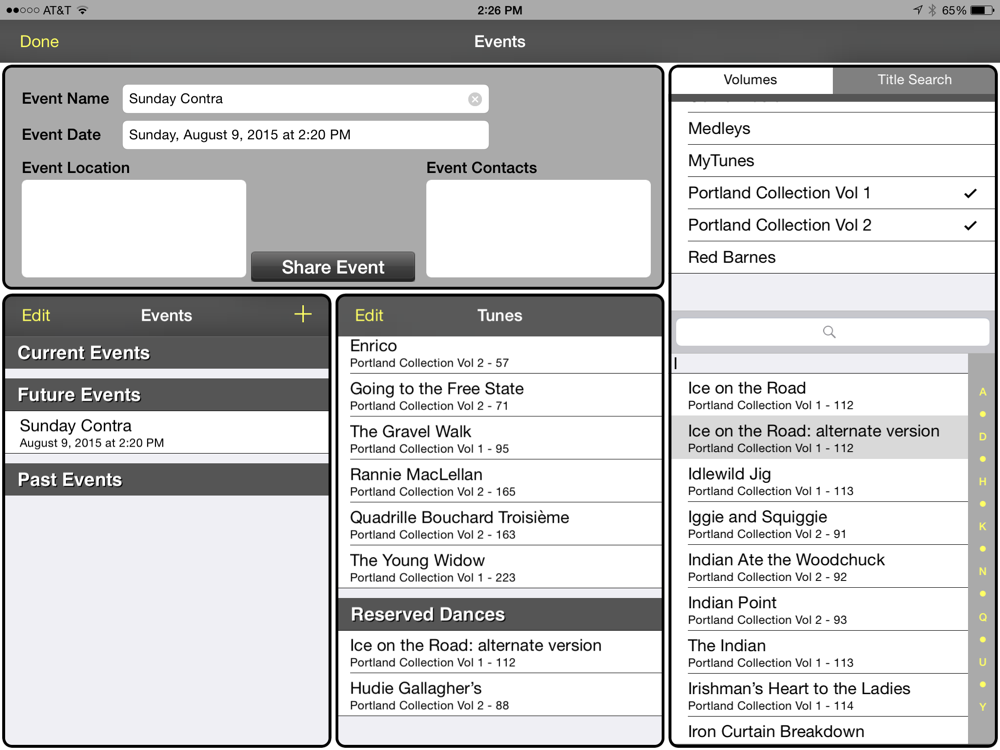Screen dimensions: 1000x750
Task: Jump to letter A in the index bar
Action: tap(983, 392)
